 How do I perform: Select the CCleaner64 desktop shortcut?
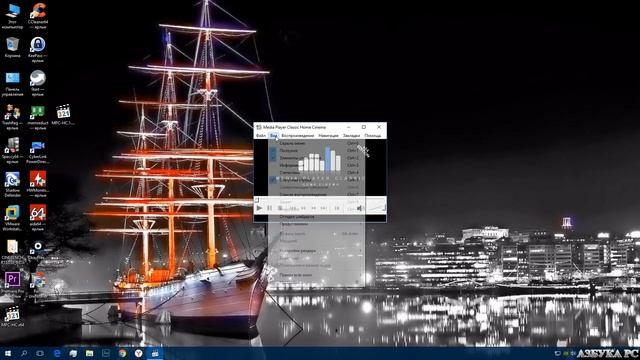[38, 16]
